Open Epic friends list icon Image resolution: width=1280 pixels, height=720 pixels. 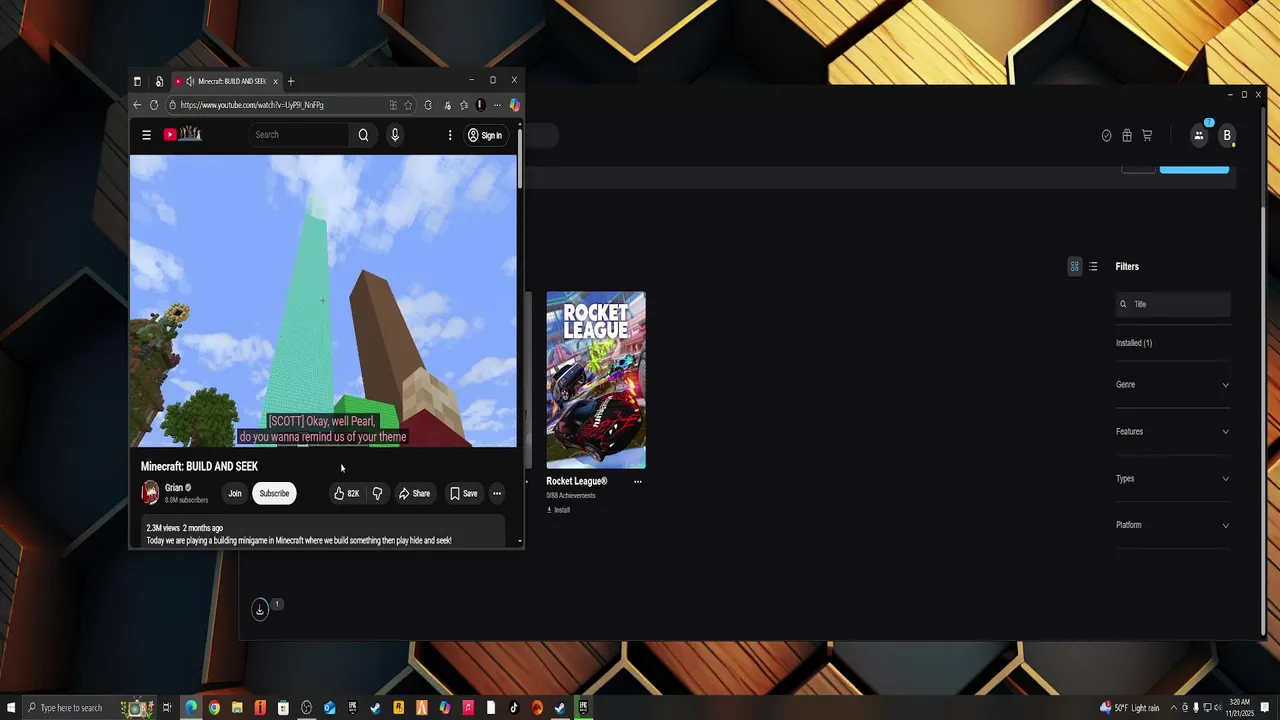pyautogui.click(x=1199, y=135)
